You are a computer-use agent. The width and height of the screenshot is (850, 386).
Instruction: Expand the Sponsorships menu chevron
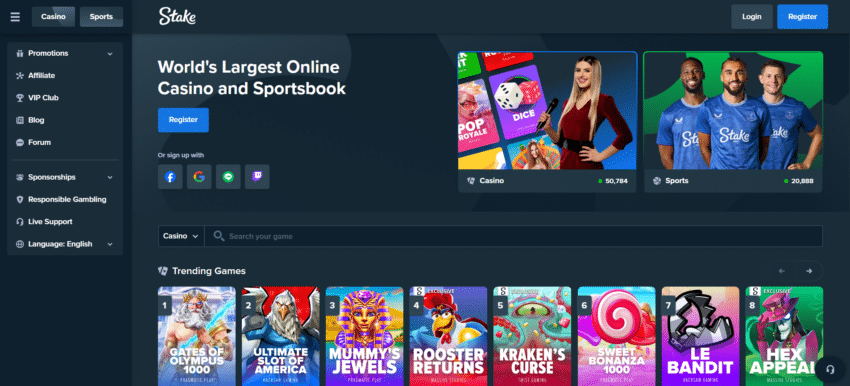coord(110,177)
